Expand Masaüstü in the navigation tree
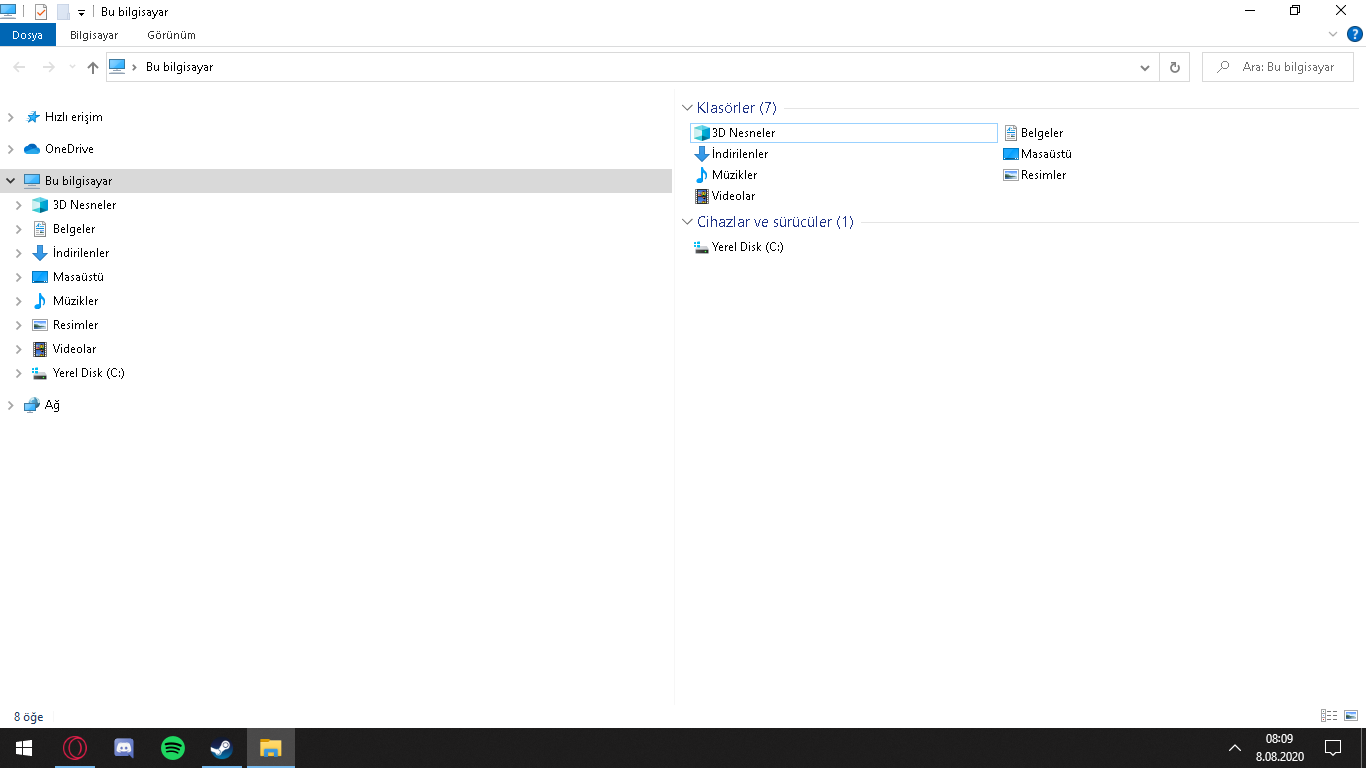Viewport: 1366px width, 768px height. coord(18,277)
